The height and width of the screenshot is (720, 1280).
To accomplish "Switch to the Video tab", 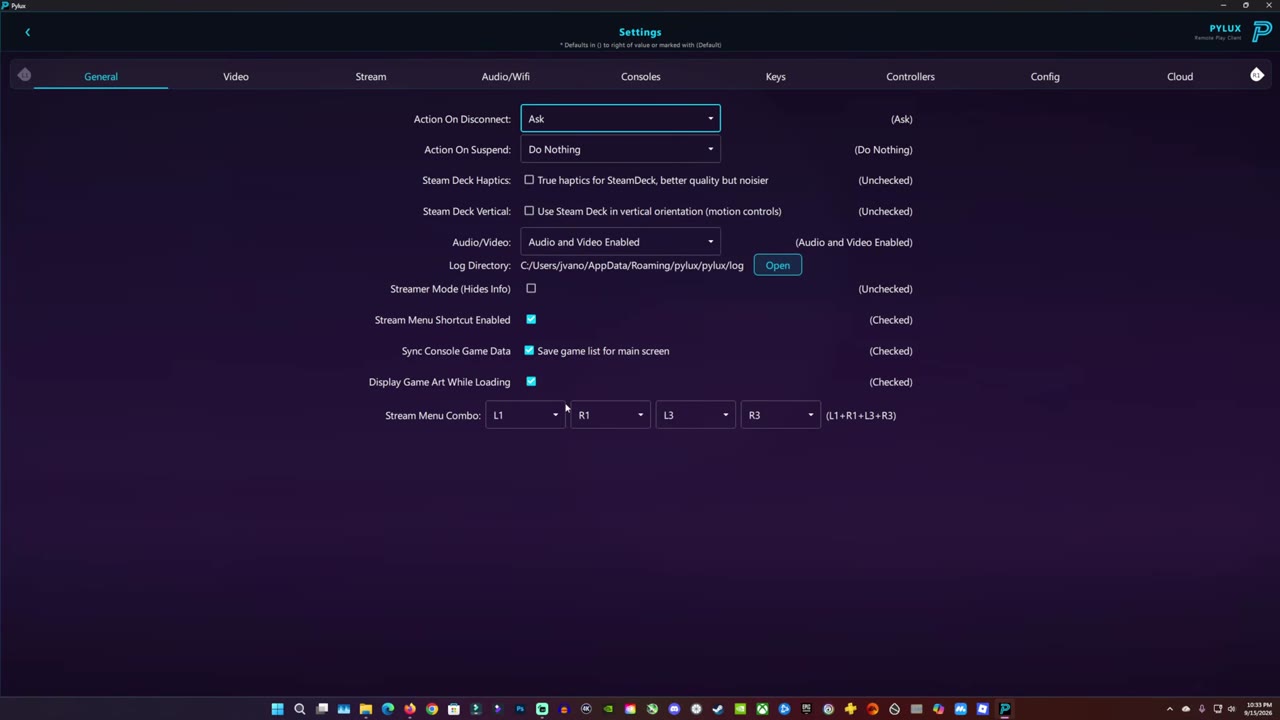I will [x=236, y=76].
